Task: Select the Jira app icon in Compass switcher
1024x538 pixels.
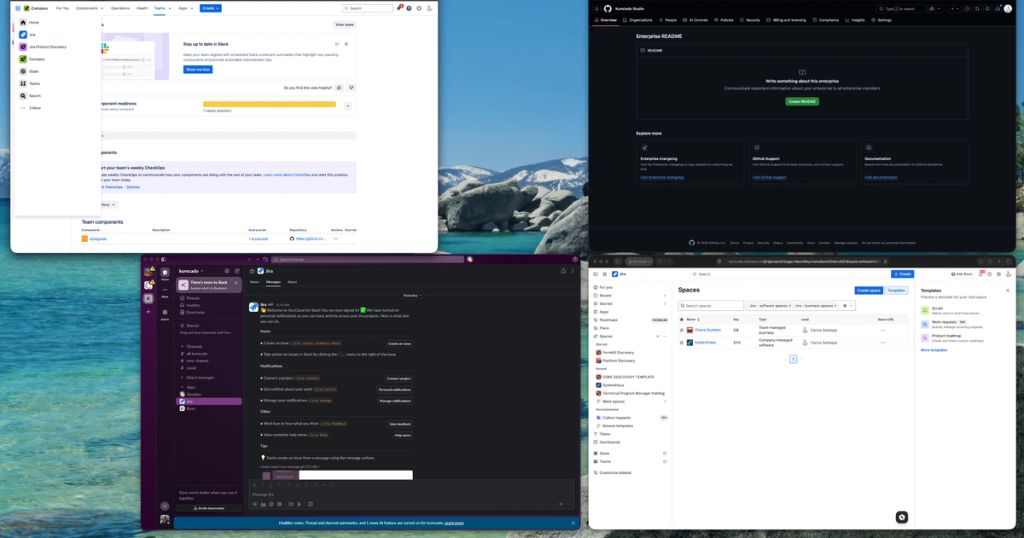Action: 23,35
